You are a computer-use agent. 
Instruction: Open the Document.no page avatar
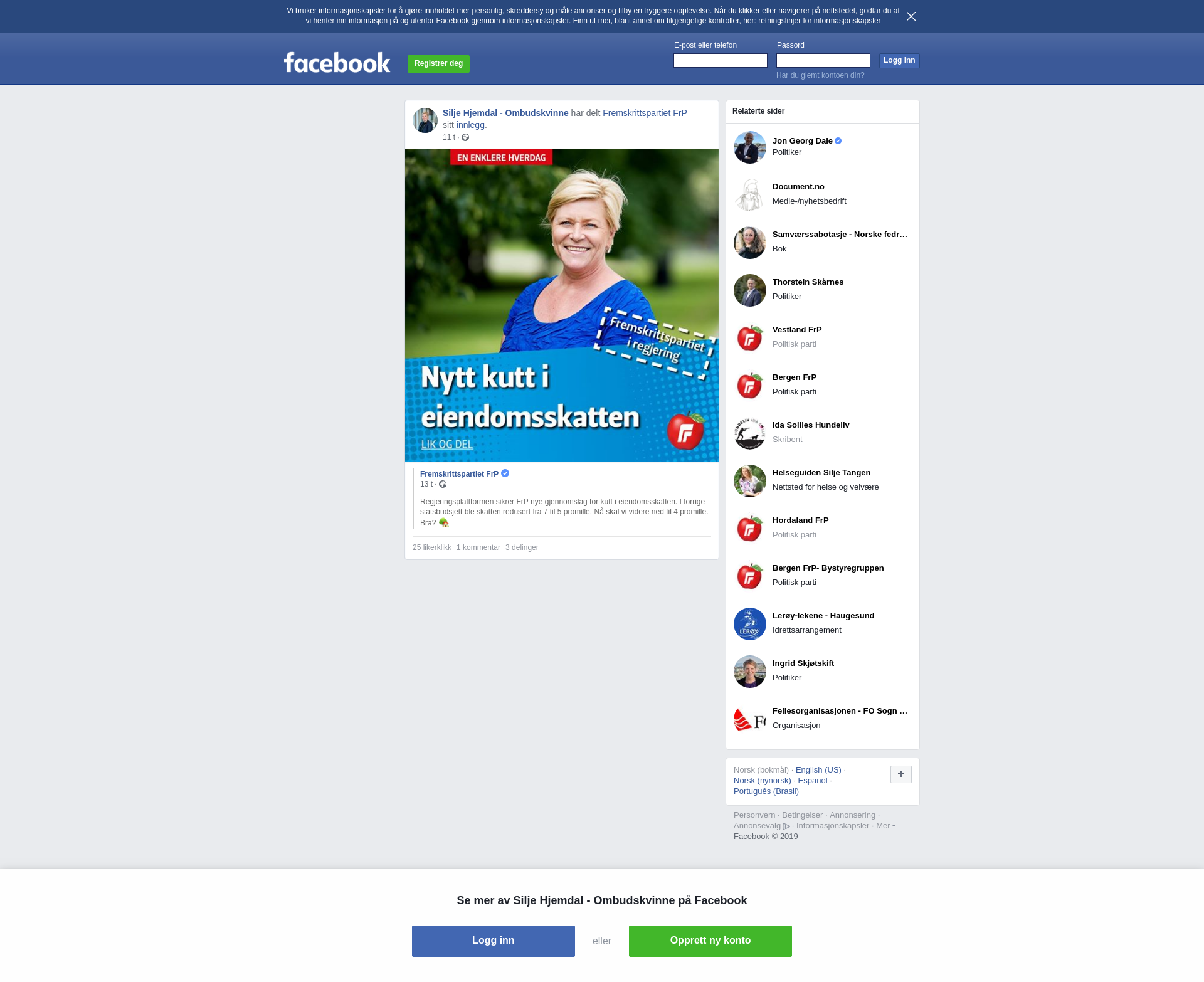[x=750, y=195]
